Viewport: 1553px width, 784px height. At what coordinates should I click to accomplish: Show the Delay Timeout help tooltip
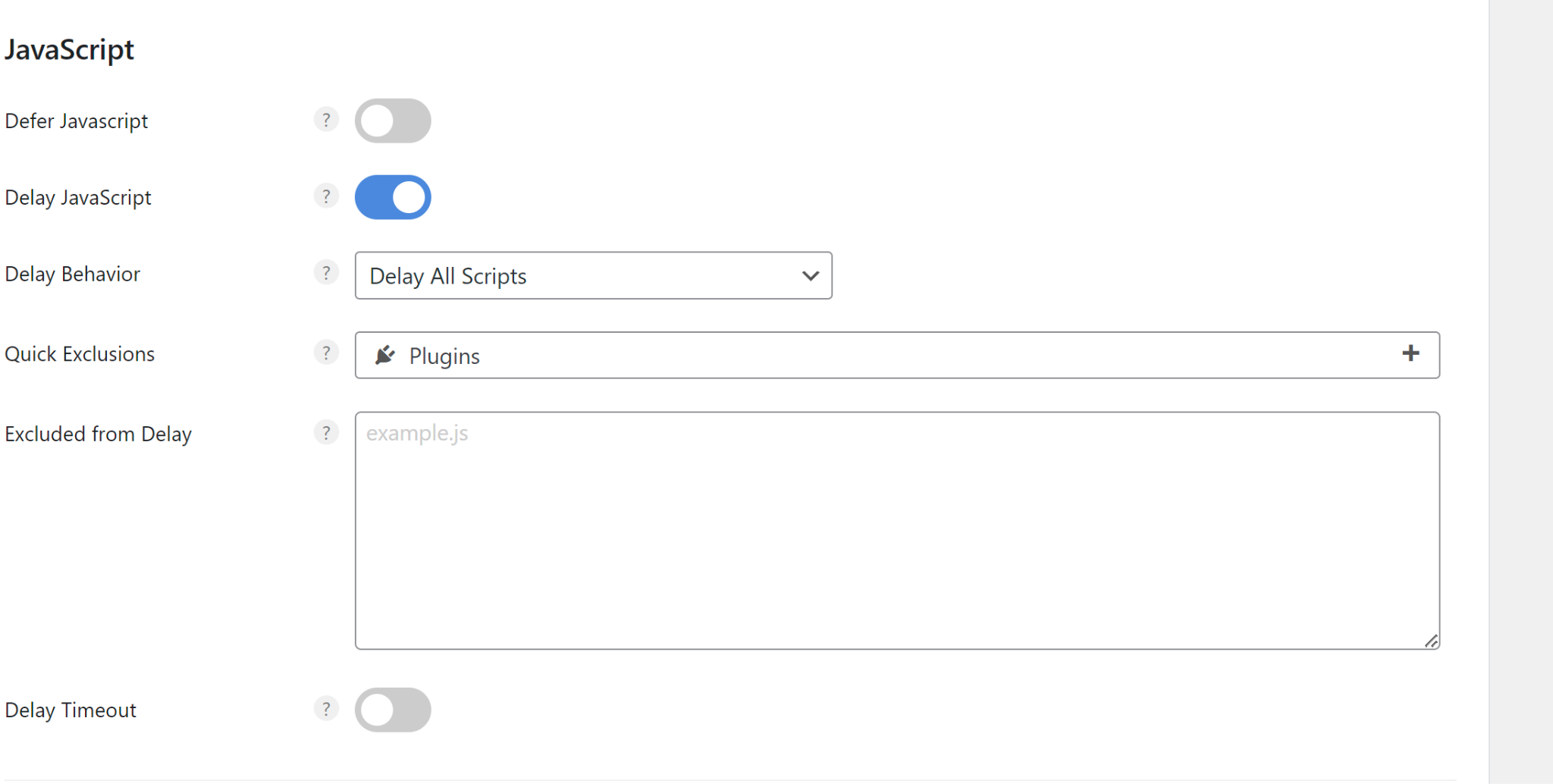pyautogui.click(x=326, y=709)
